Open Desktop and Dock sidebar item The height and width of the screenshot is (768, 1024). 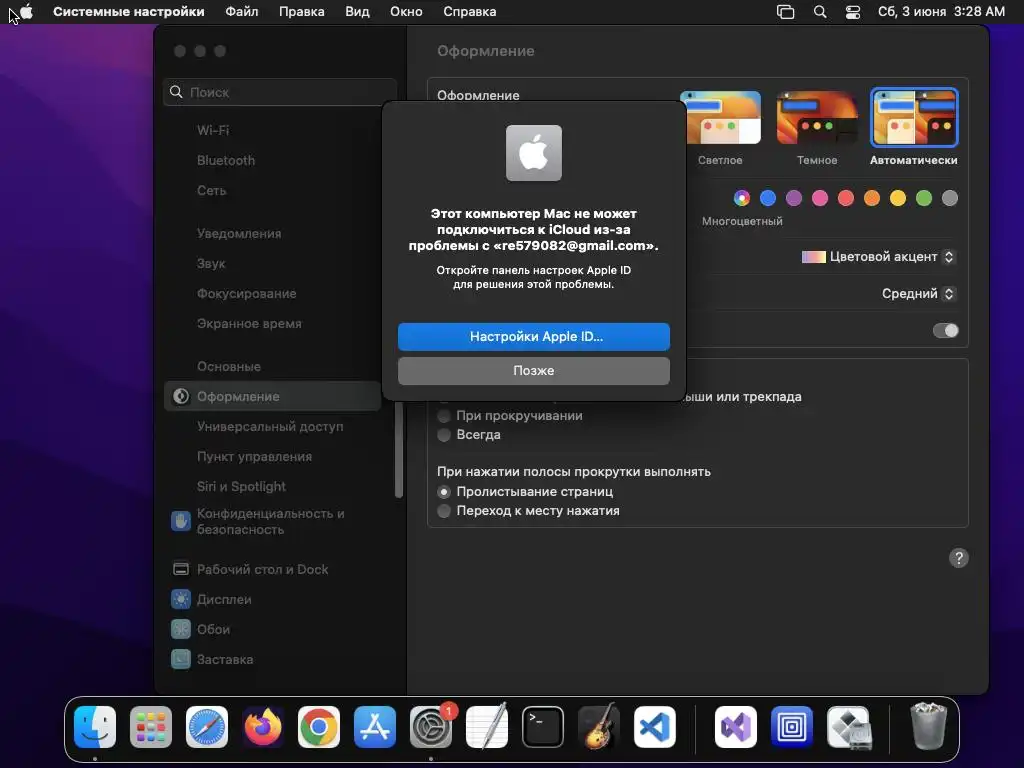265,569
